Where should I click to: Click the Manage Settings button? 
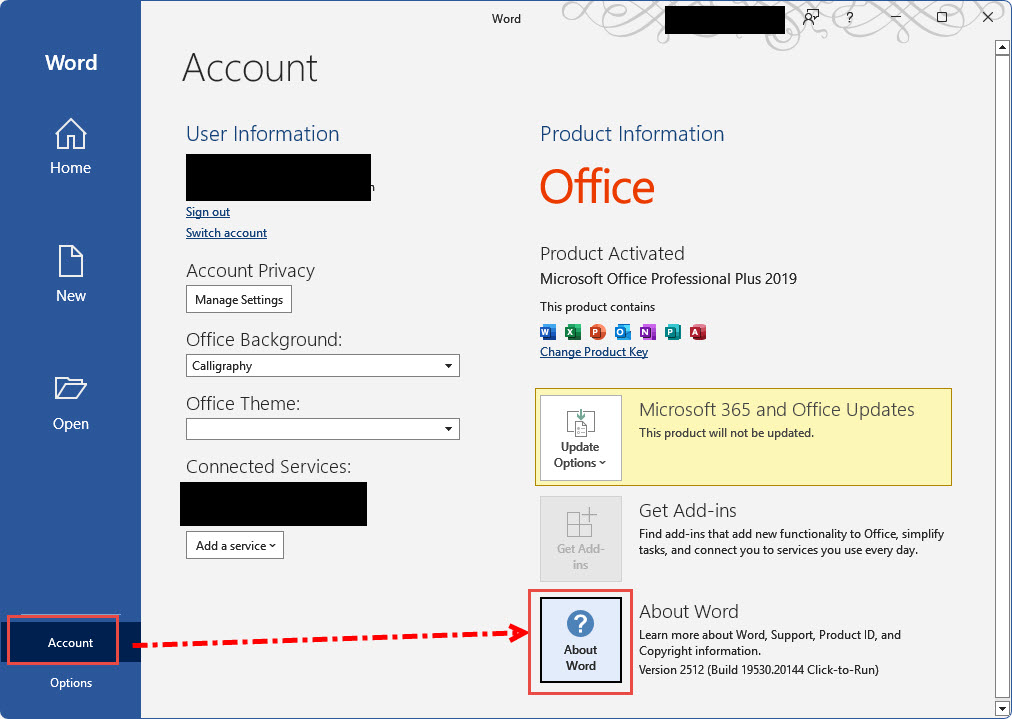239,299
